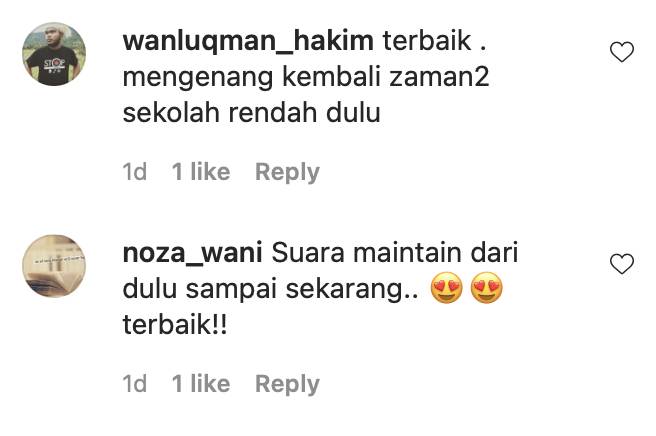The image size is (656, 436).
Task: Open wanluqman_hakim's profile picture
Action: pyautogui.click(x=54, y=54)
